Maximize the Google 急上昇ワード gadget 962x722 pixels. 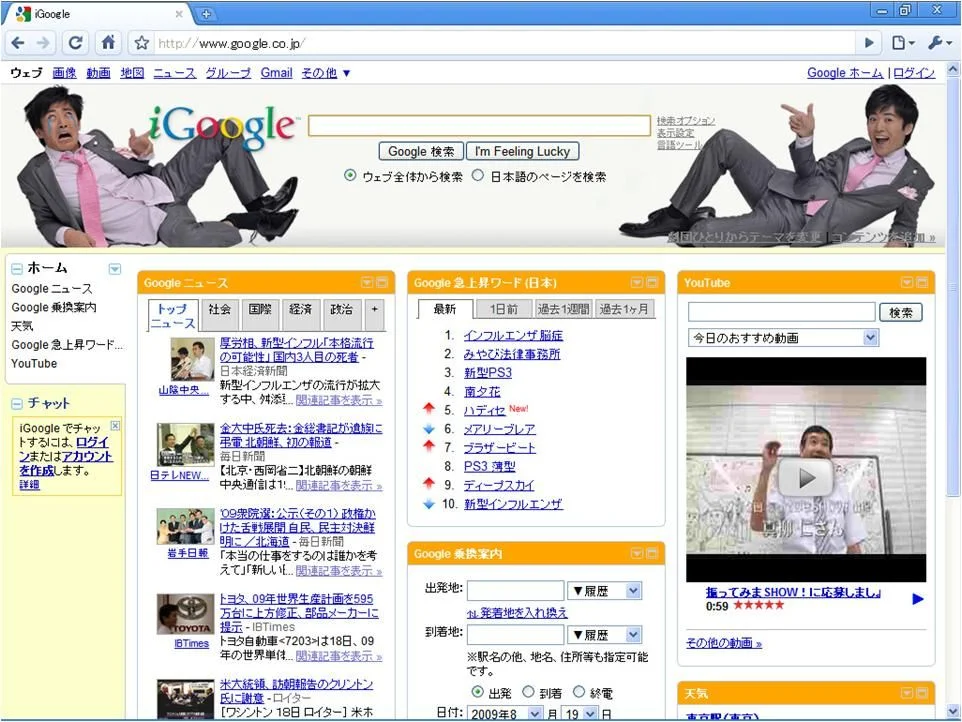[652, 282]
